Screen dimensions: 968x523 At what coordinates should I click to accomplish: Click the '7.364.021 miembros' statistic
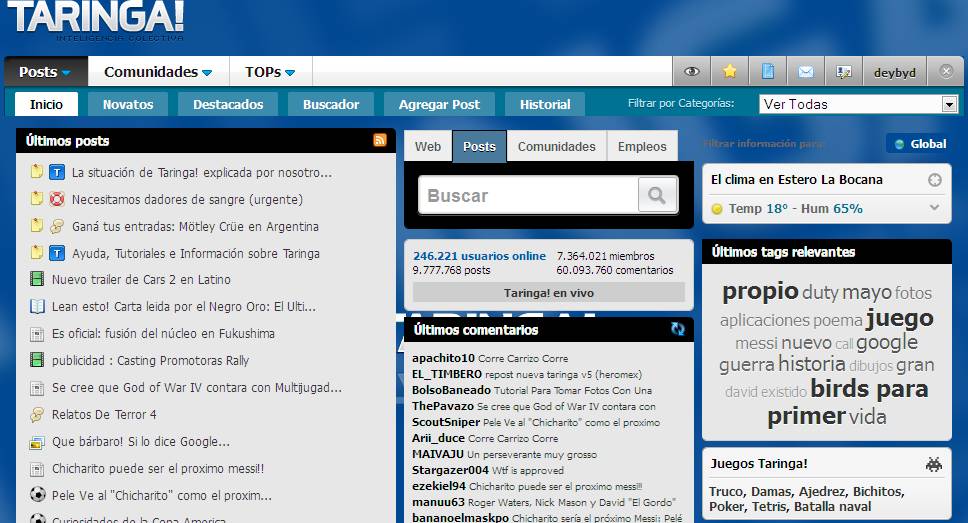[605, 256]
